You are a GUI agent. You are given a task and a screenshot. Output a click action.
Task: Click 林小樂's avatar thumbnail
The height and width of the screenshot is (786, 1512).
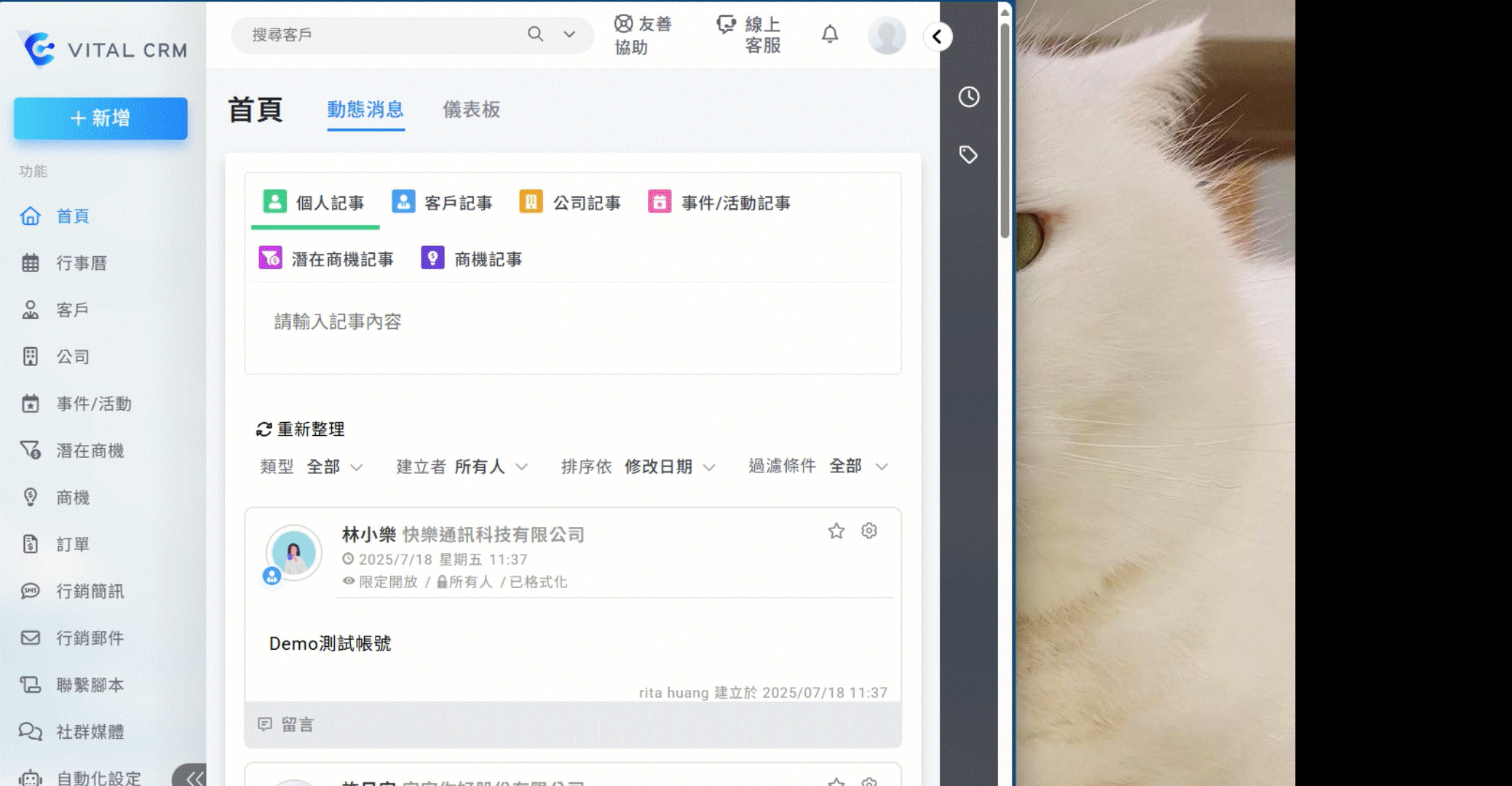tap(293, 553)
